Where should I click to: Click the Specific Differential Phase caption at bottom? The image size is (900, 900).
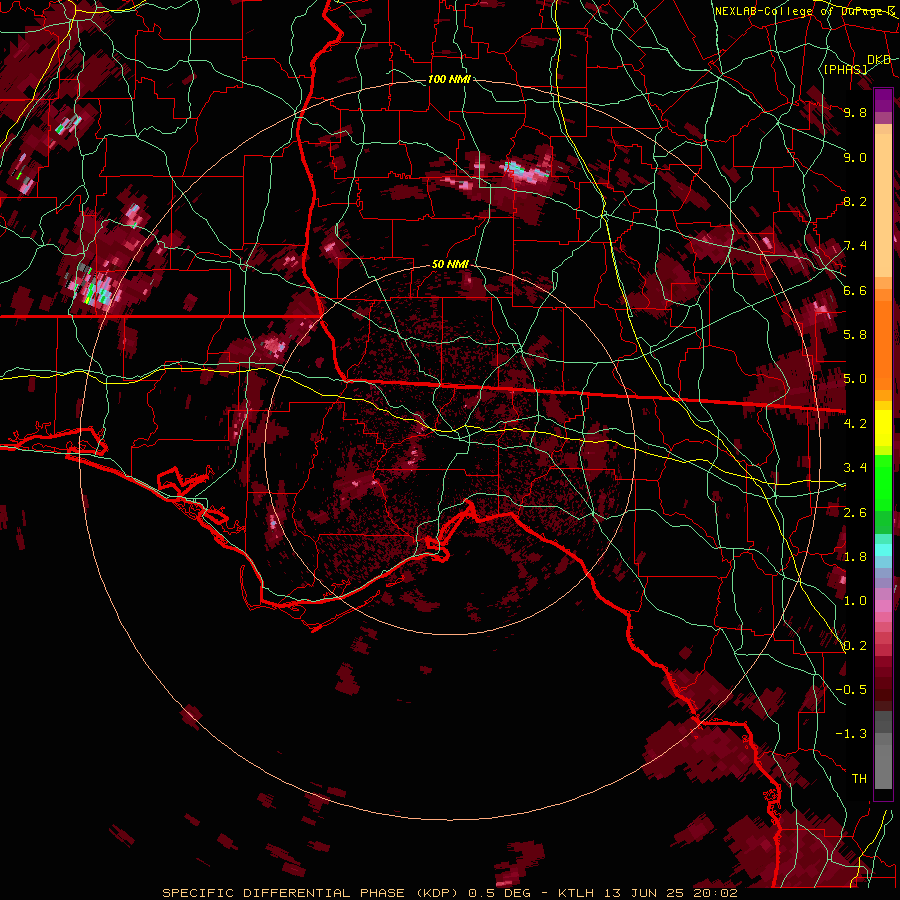(x=449, y=893)
